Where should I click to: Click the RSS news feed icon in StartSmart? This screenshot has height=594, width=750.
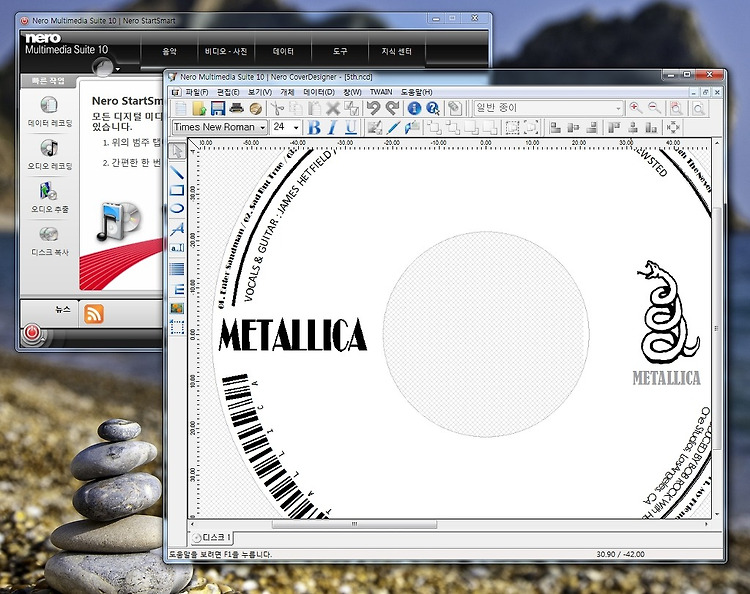click(x=94, y=314)
